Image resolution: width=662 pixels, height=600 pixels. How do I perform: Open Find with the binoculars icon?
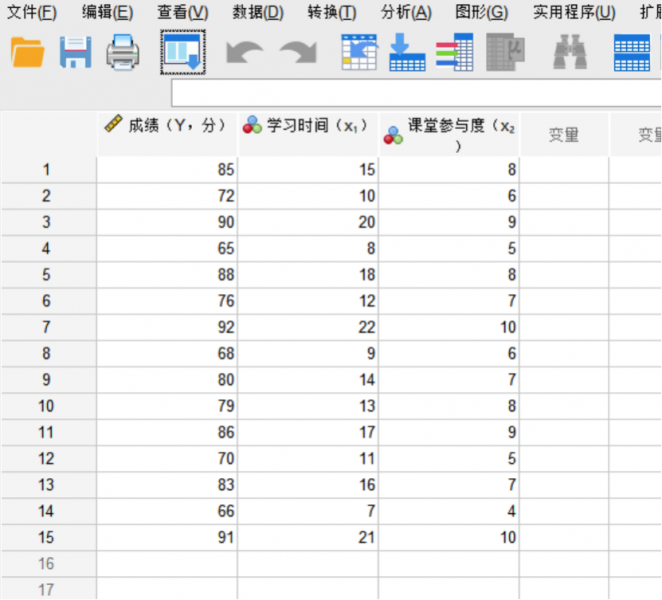(570, 52)
